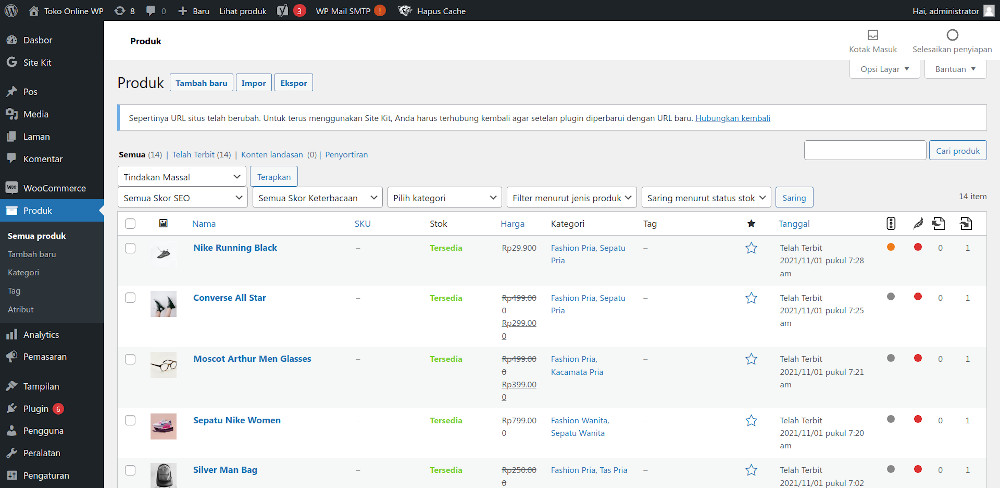Image resolution: width=1000 pixels, height=488 pixels.
Task: Check the Sepatu Nike Women row checkbox
Action: (x=130, y=420)
